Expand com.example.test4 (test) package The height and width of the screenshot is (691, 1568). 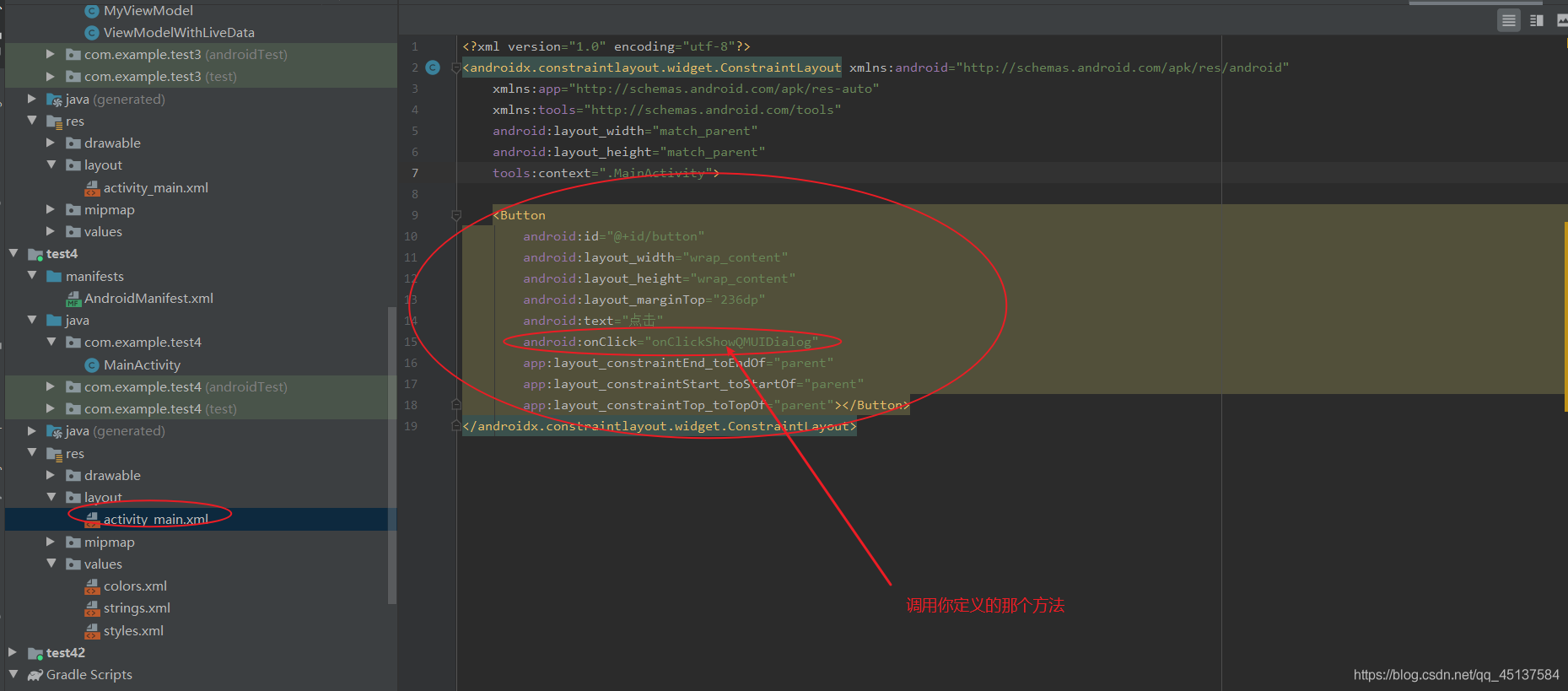coord(50,408)
